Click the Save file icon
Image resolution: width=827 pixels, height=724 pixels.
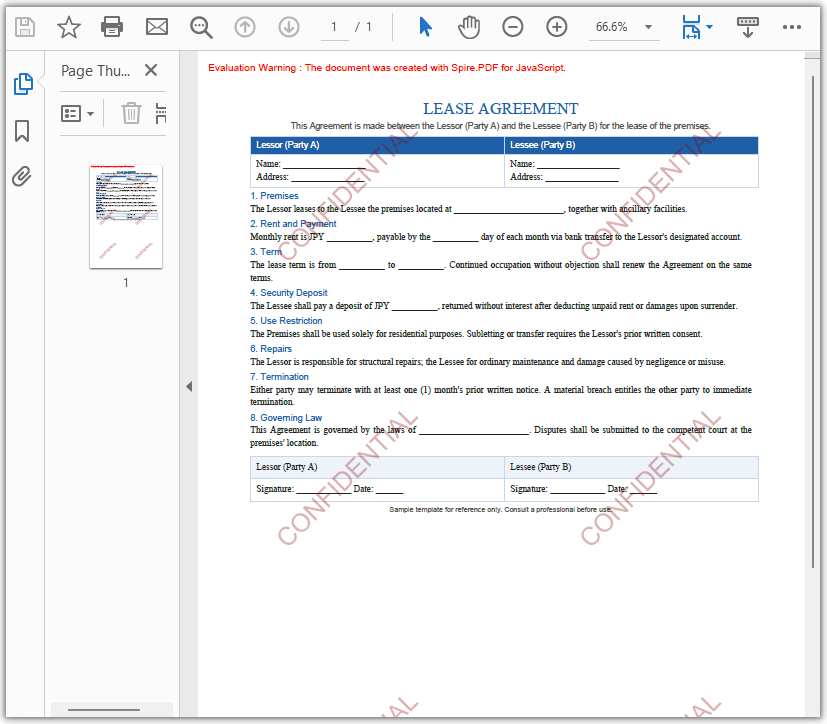[25, 26]
